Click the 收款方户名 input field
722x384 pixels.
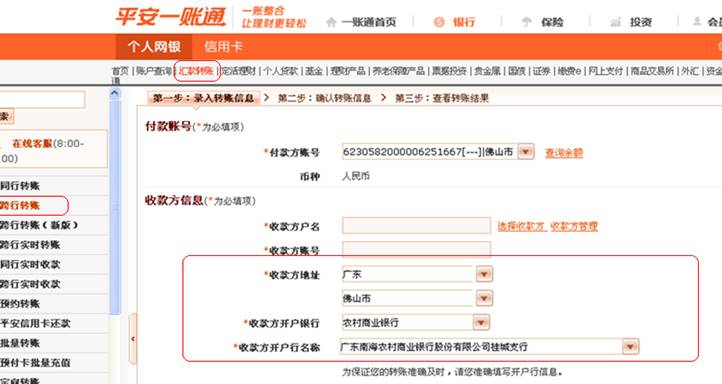point(416,226)
